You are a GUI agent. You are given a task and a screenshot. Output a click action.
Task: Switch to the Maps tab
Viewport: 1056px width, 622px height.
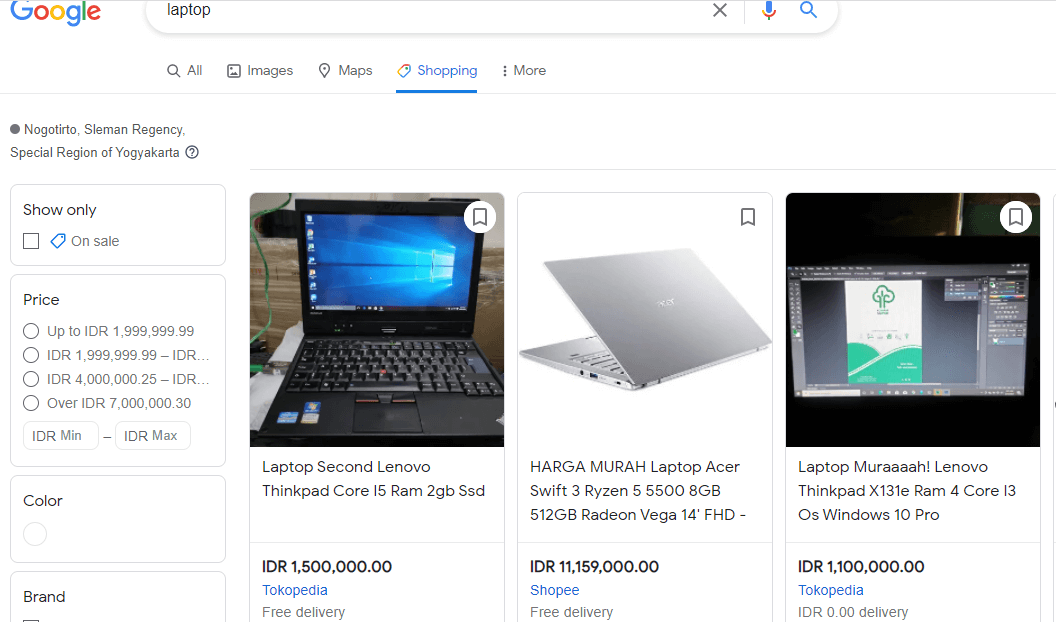pyautogui.click(x=345, y=71)
